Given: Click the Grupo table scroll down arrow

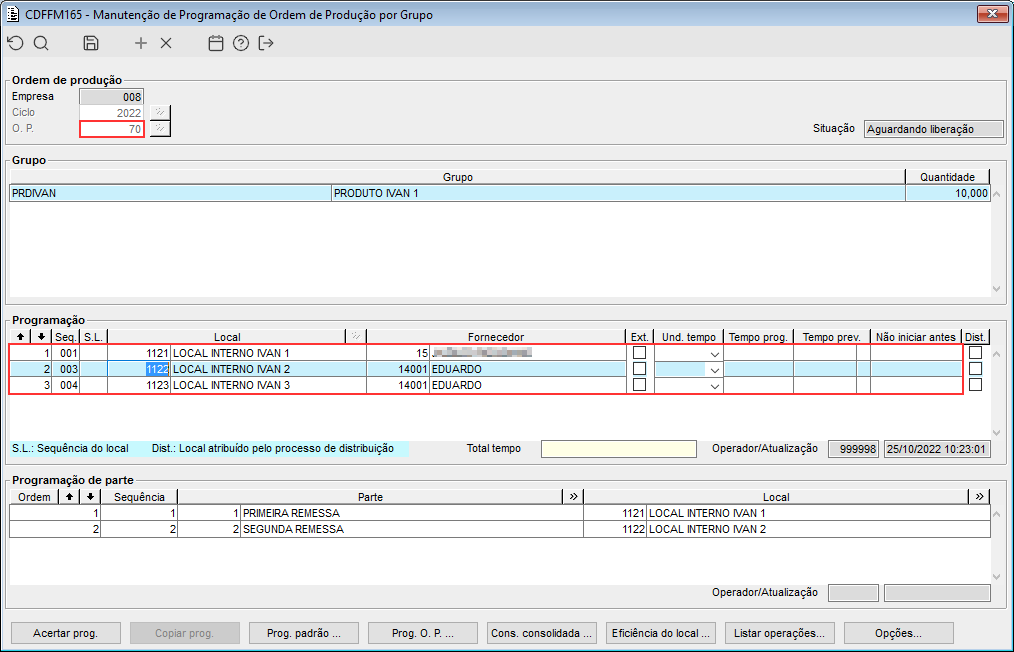Looking at the screenshot, I should [x=997, y=289].
